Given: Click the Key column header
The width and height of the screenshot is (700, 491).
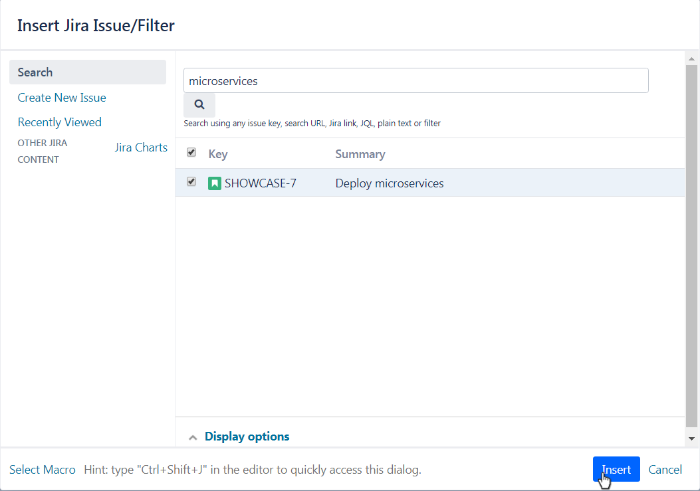Looking at the screenshot, I should point(218,154).
